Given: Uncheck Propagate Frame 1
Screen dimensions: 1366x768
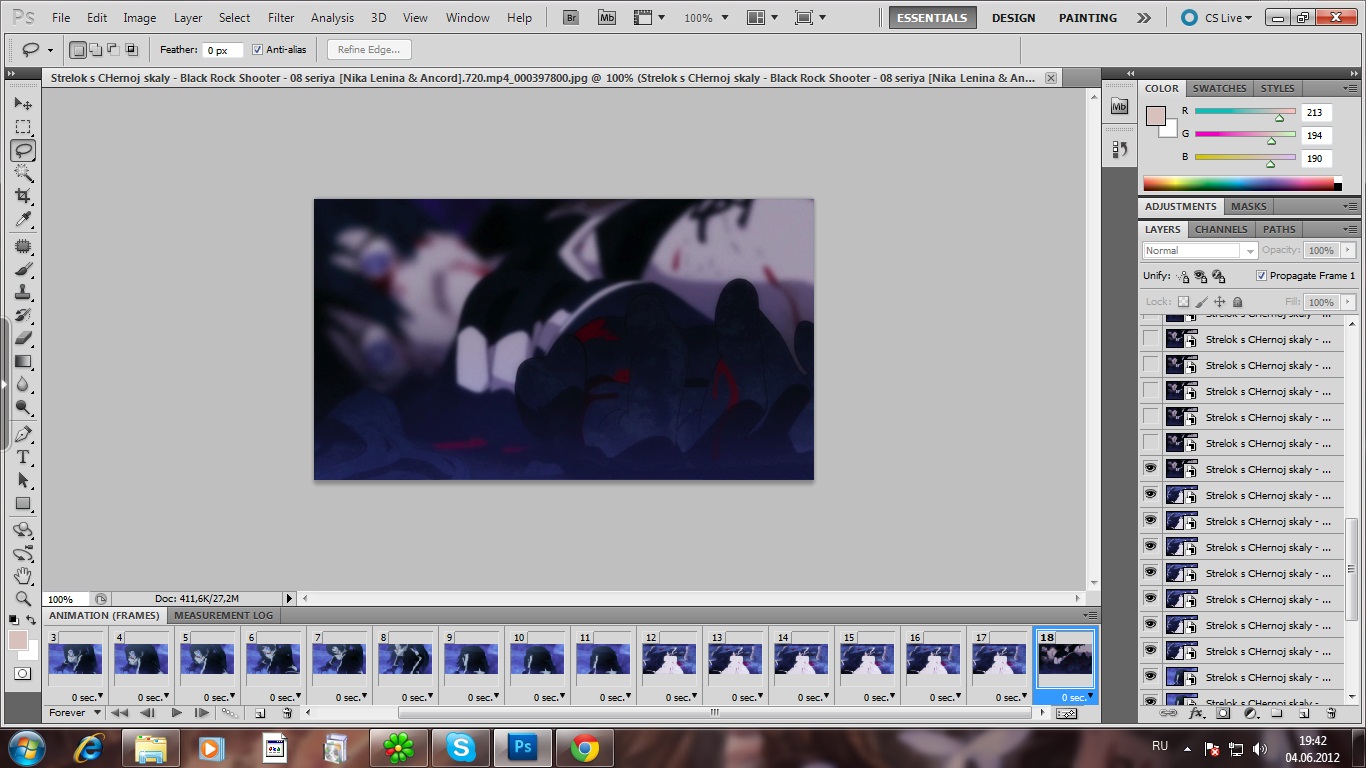Looking at the screenshot, I should [1261, 276].
